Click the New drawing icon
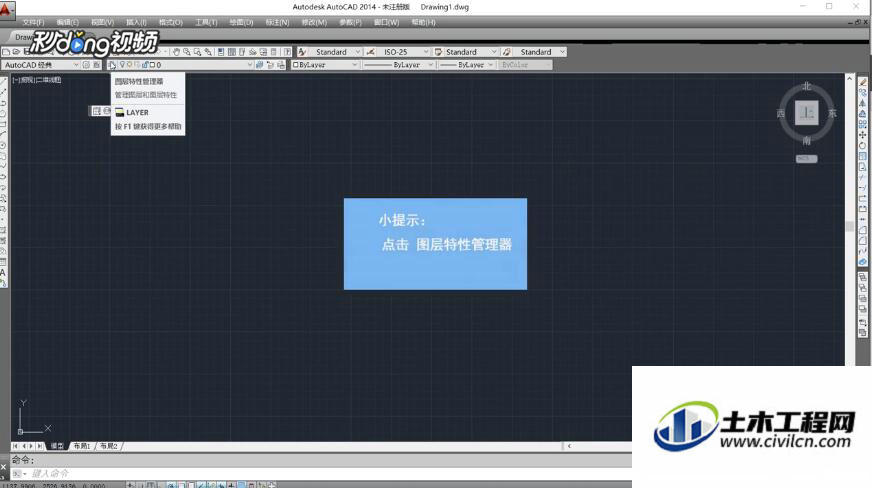 click(x=6, y=52)
